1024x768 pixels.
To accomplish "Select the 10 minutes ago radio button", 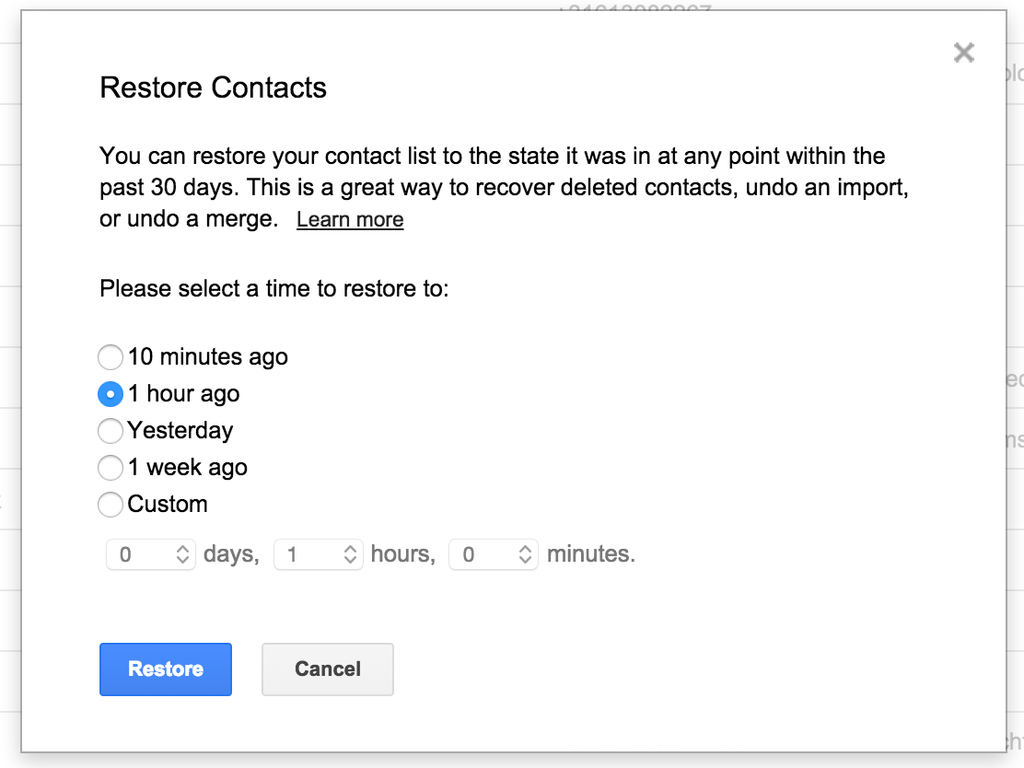I will click(x=110, y=357).
